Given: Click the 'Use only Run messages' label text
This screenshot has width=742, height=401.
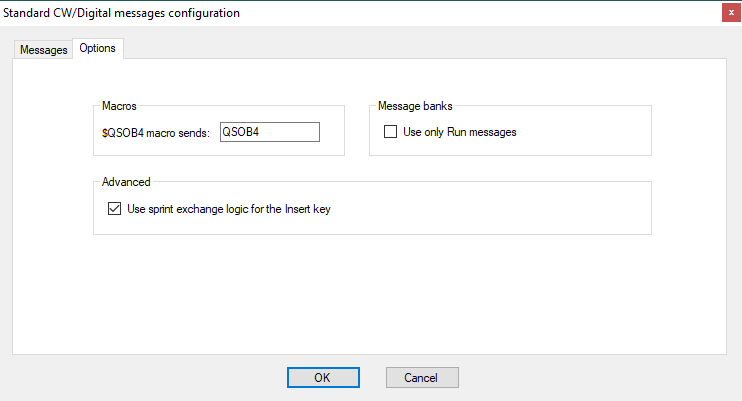Looking at the screenshot, I should pos(459,132).
